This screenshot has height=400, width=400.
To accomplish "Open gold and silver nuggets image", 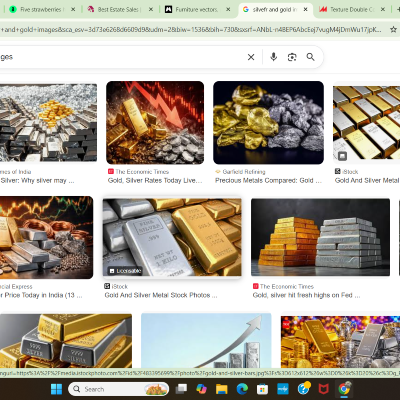I will click(268, 123).
